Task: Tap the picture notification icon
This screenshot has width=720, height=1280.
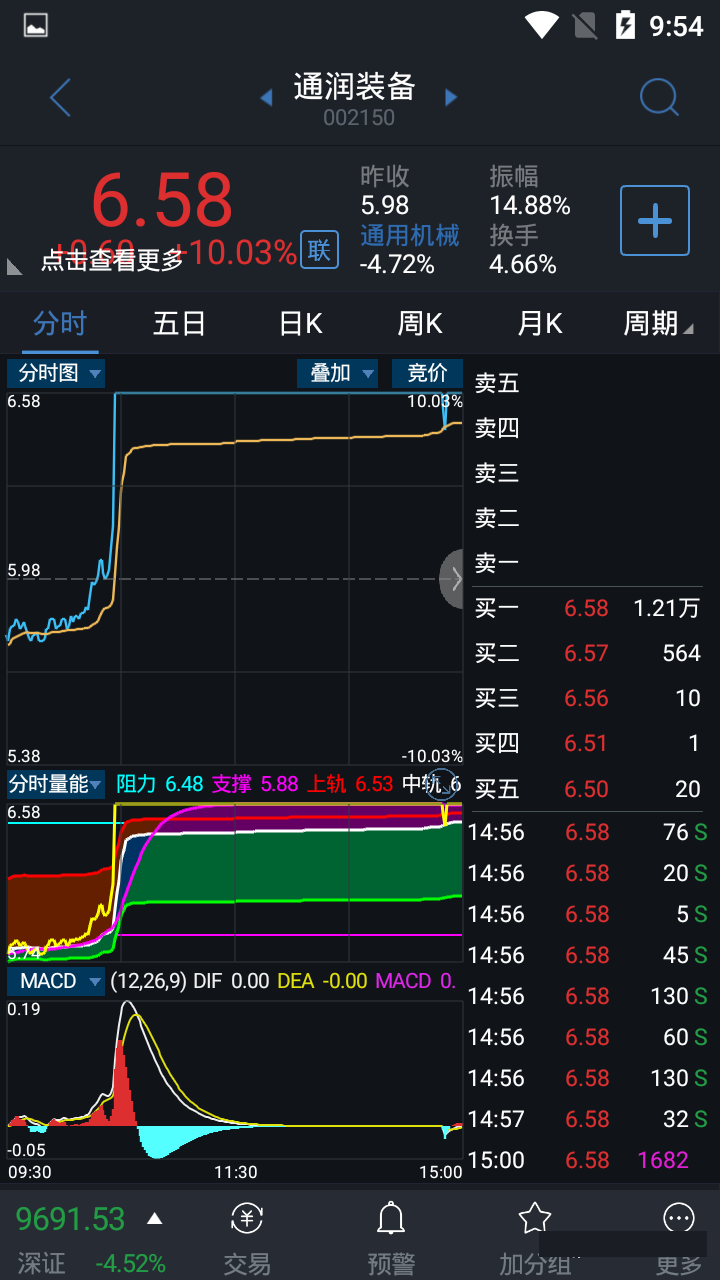Action: [36, 26]
